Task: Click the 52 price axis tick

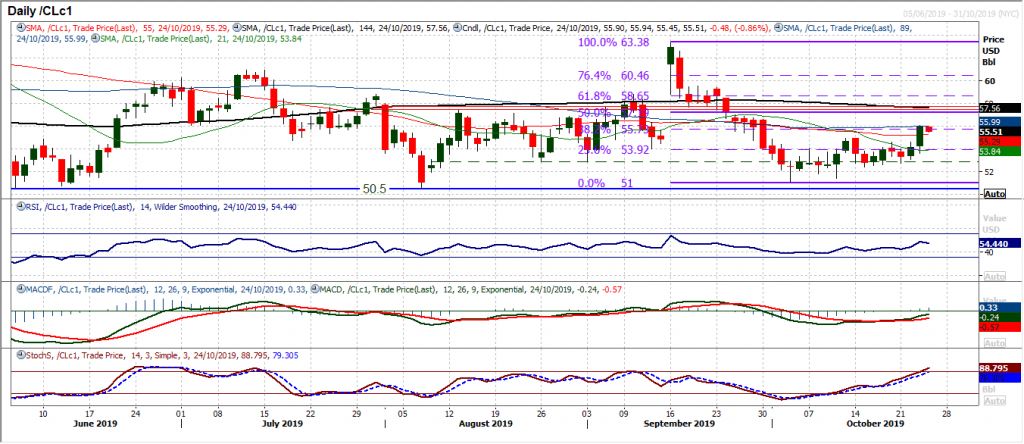Action: (990, 172)
